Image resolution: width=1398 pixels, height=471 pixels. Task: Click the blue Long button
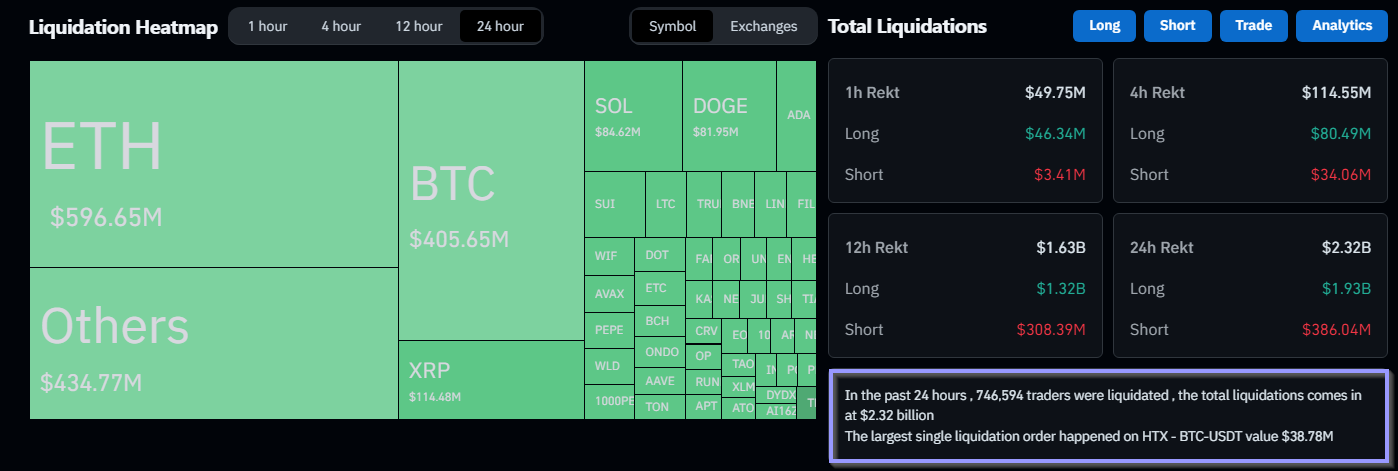click(x=1104, y=26)
